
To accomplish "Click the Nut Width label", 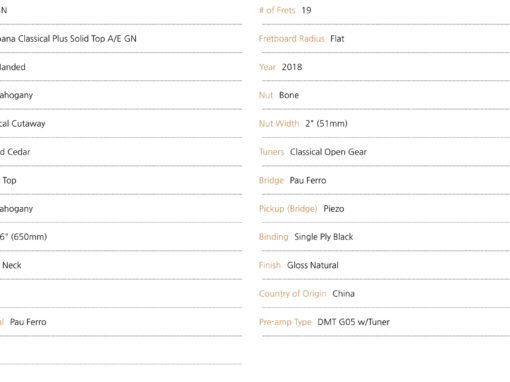I will (279, 124).
